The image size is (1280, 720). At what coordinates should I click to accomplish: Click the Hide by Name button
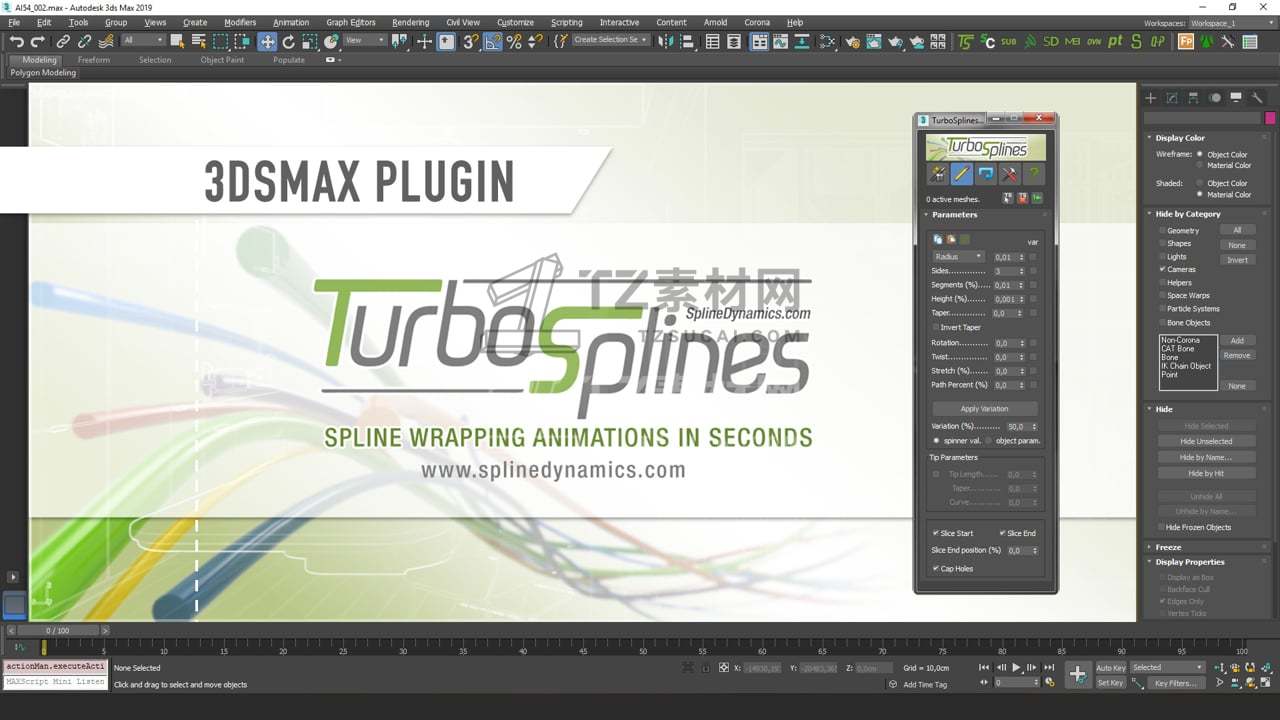1206,457
